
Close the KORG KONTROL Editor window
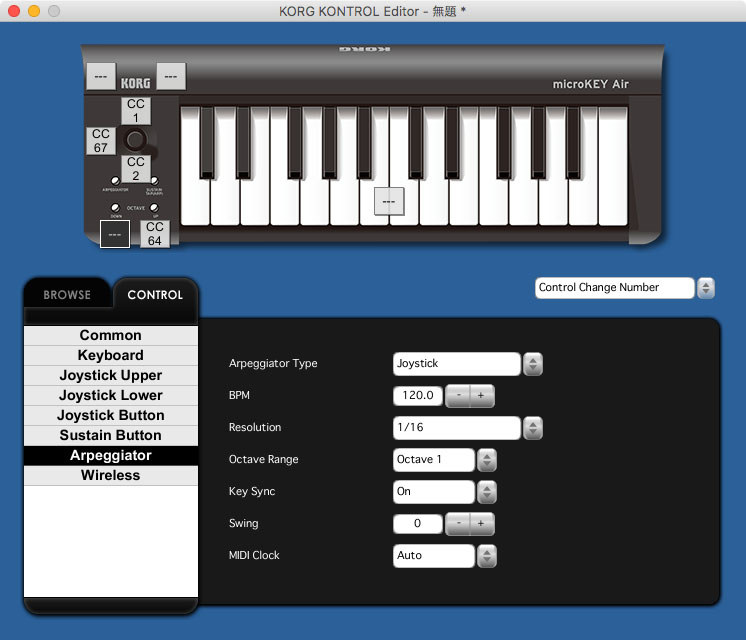point(14,11)
